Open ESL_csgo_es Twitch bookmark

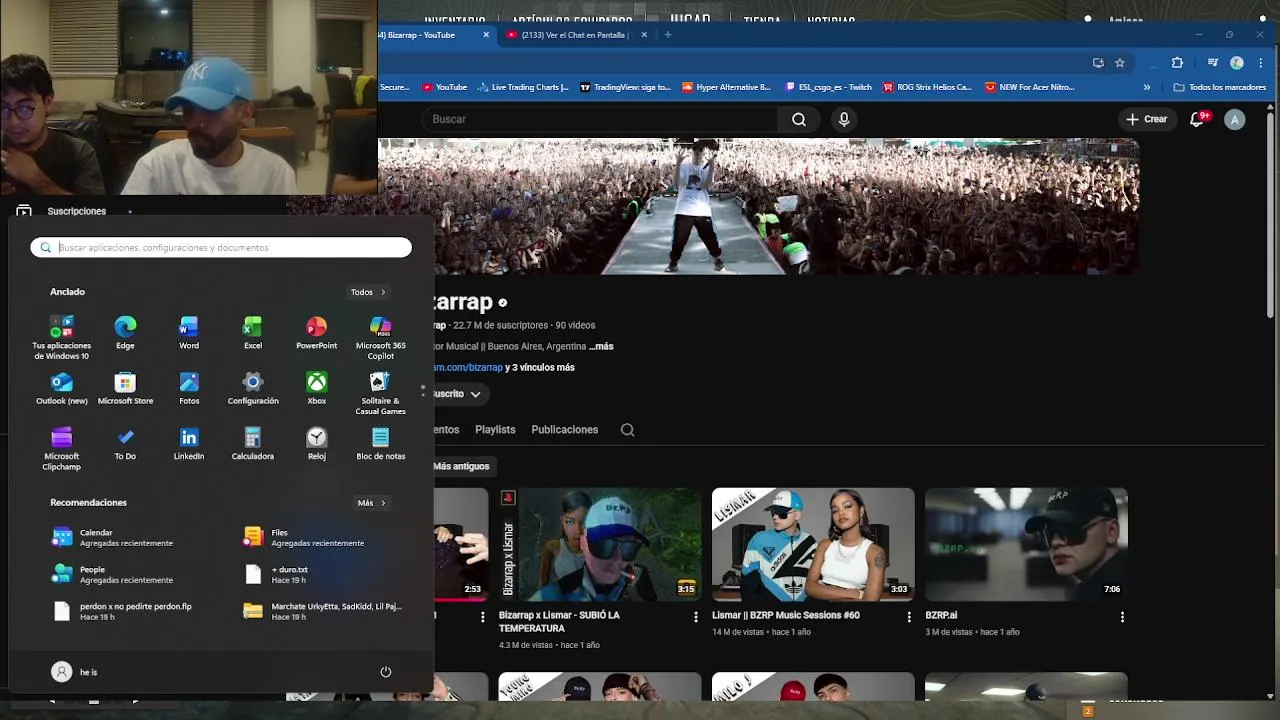point(828,87)
